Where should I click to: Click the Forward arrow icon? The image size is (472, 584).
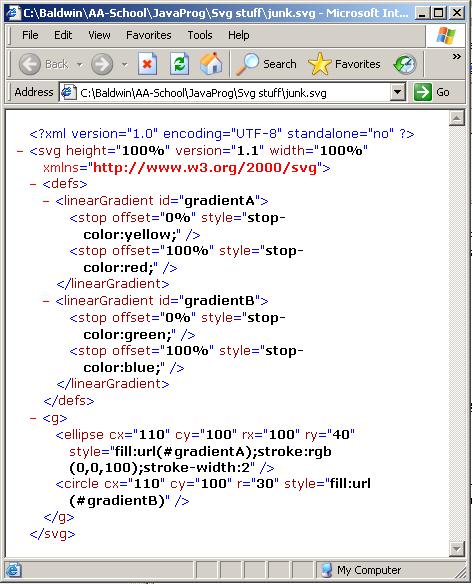click(x=102, y=64)
